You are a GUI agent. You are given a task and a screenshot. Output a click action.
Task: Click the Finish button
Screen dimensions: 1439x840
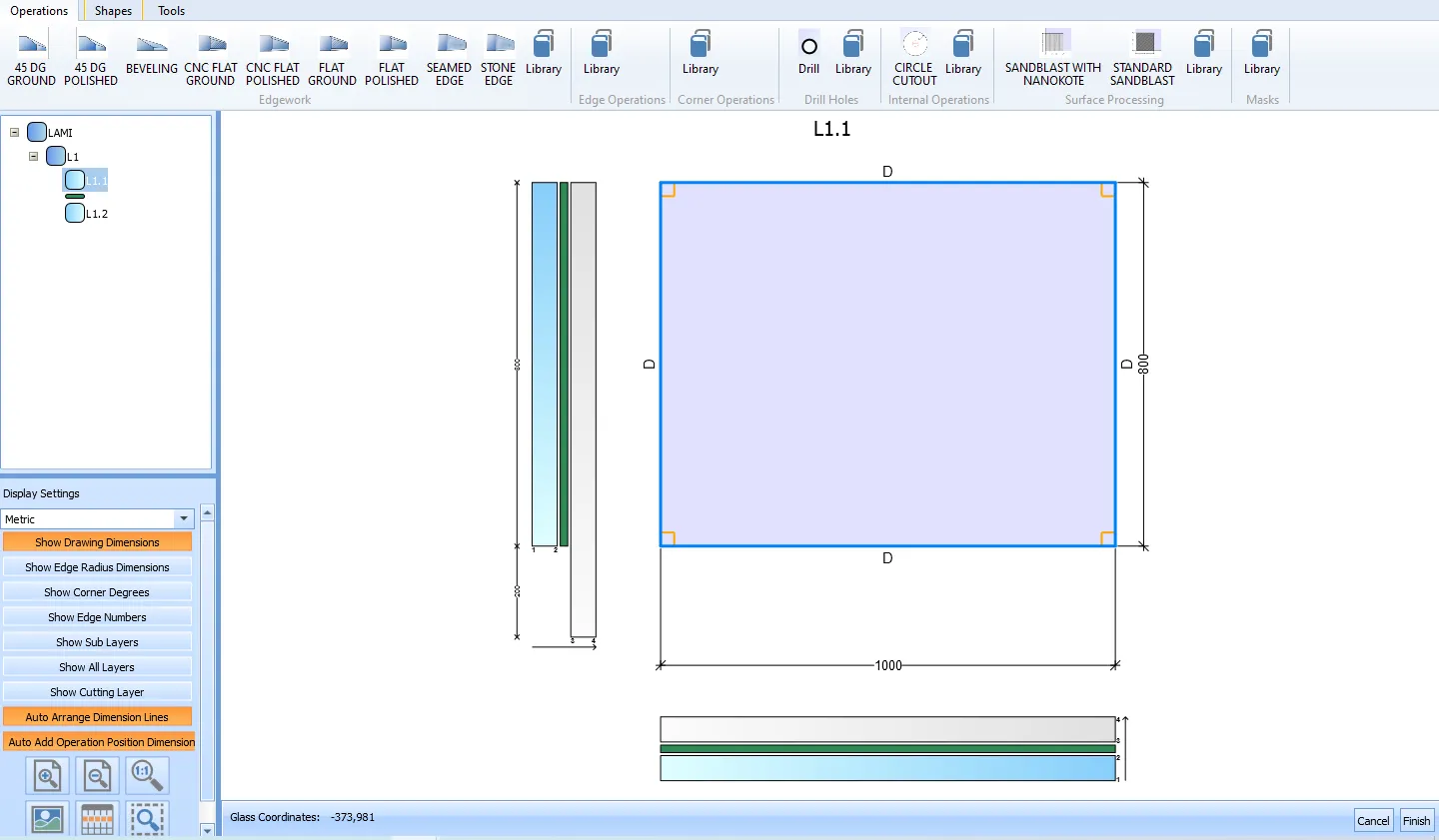click(1416, 820)
